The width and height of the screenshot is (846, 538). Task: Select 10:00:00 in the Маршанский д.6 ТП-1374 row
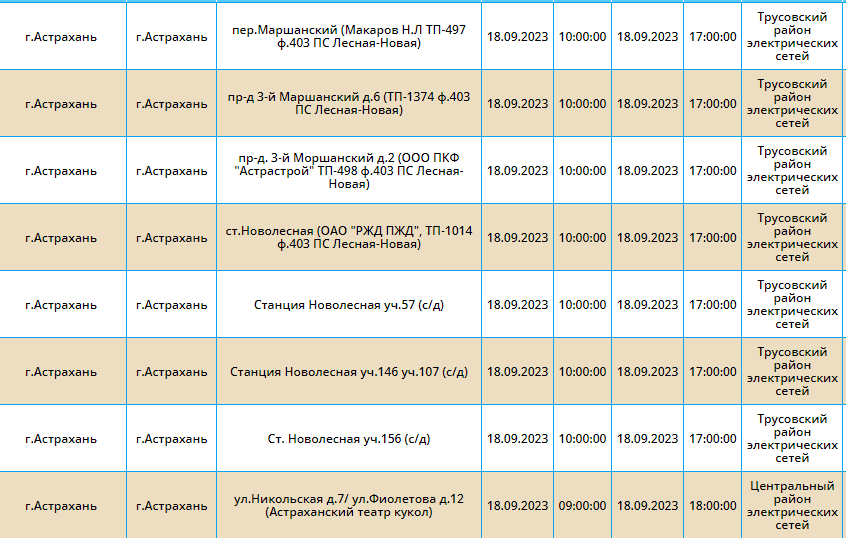582,103
